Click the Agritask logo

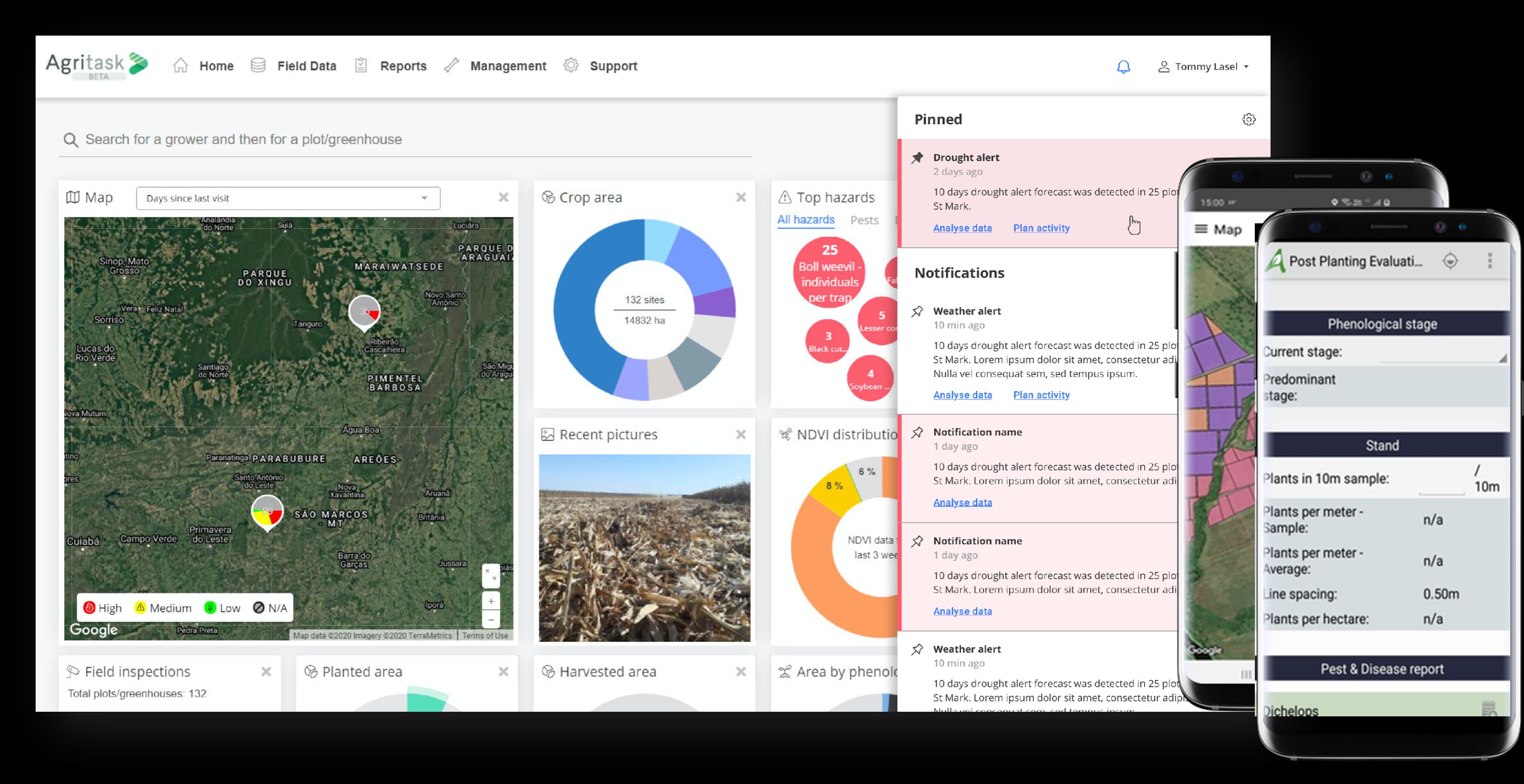[97, 66]
